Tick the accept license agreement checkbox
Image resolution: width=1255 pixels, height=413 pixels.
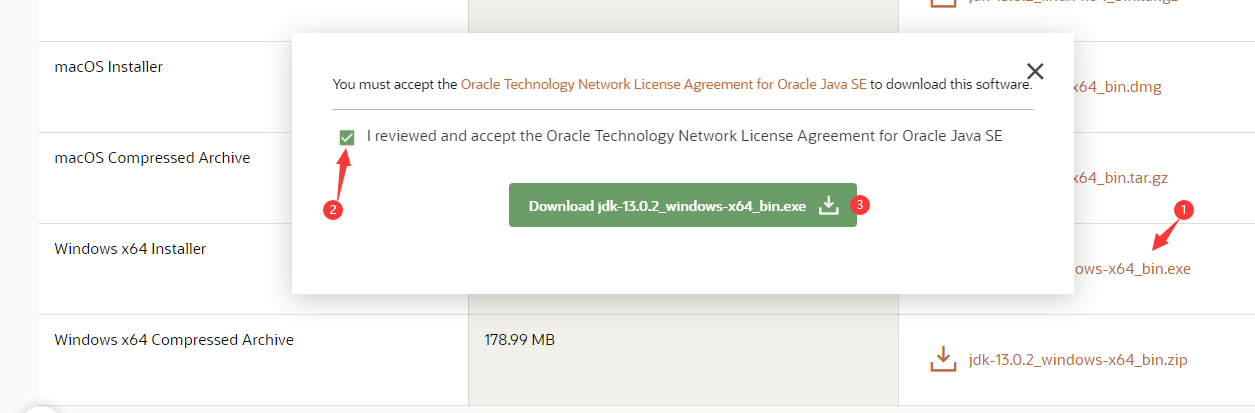coord(347,137)
